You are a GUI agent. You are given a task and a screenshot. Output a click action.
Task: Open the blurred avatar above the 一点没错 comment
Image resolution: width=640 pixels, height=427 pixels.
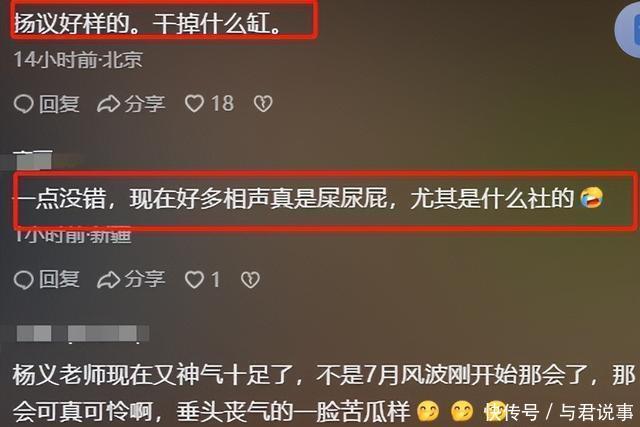33,160
